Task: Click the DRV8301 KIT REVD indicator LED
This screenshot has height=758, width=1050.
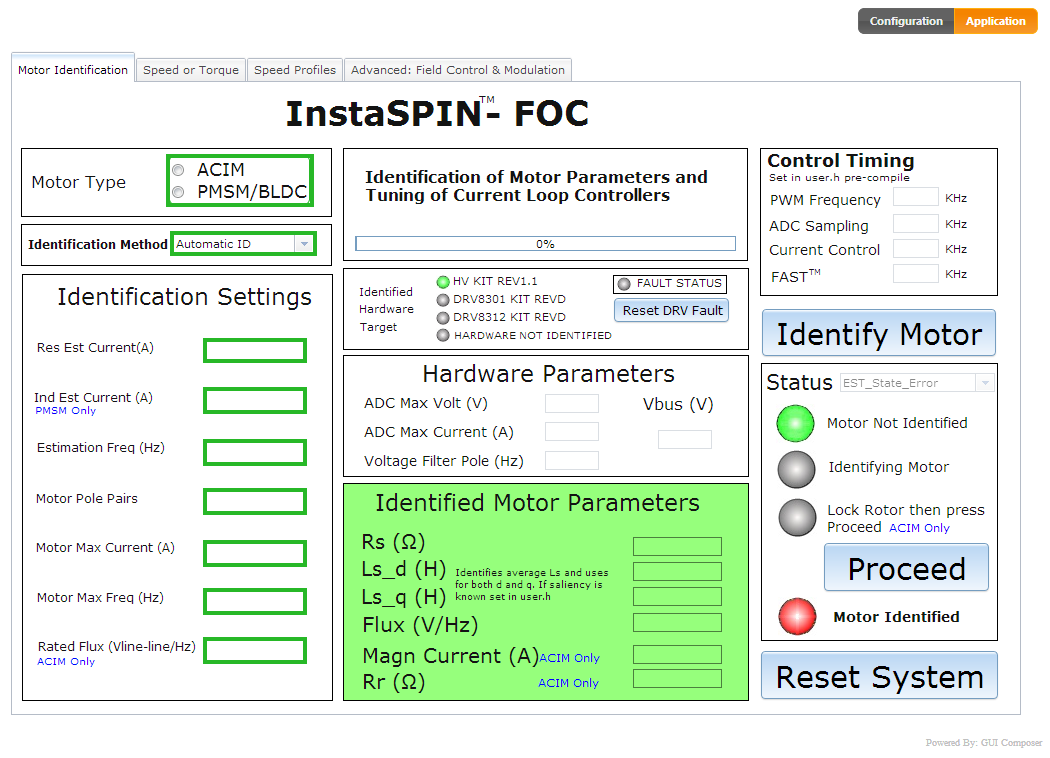Action: click(443, 300)
